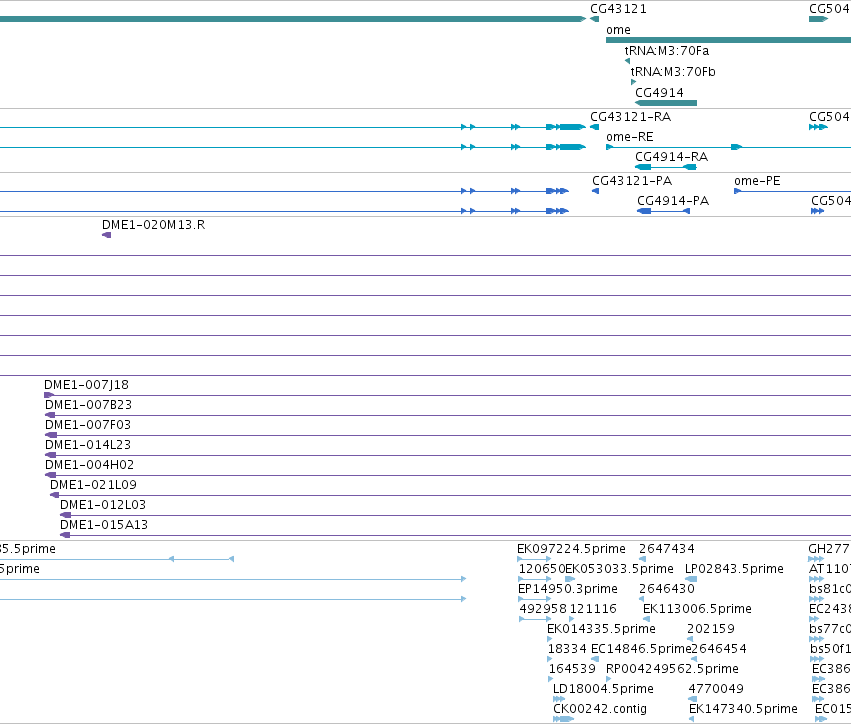Image resolution: width=851 pixels, height=724 pixels.
Task: Click the tRNA:M3:70Fa label
Action: click(666, 50)
